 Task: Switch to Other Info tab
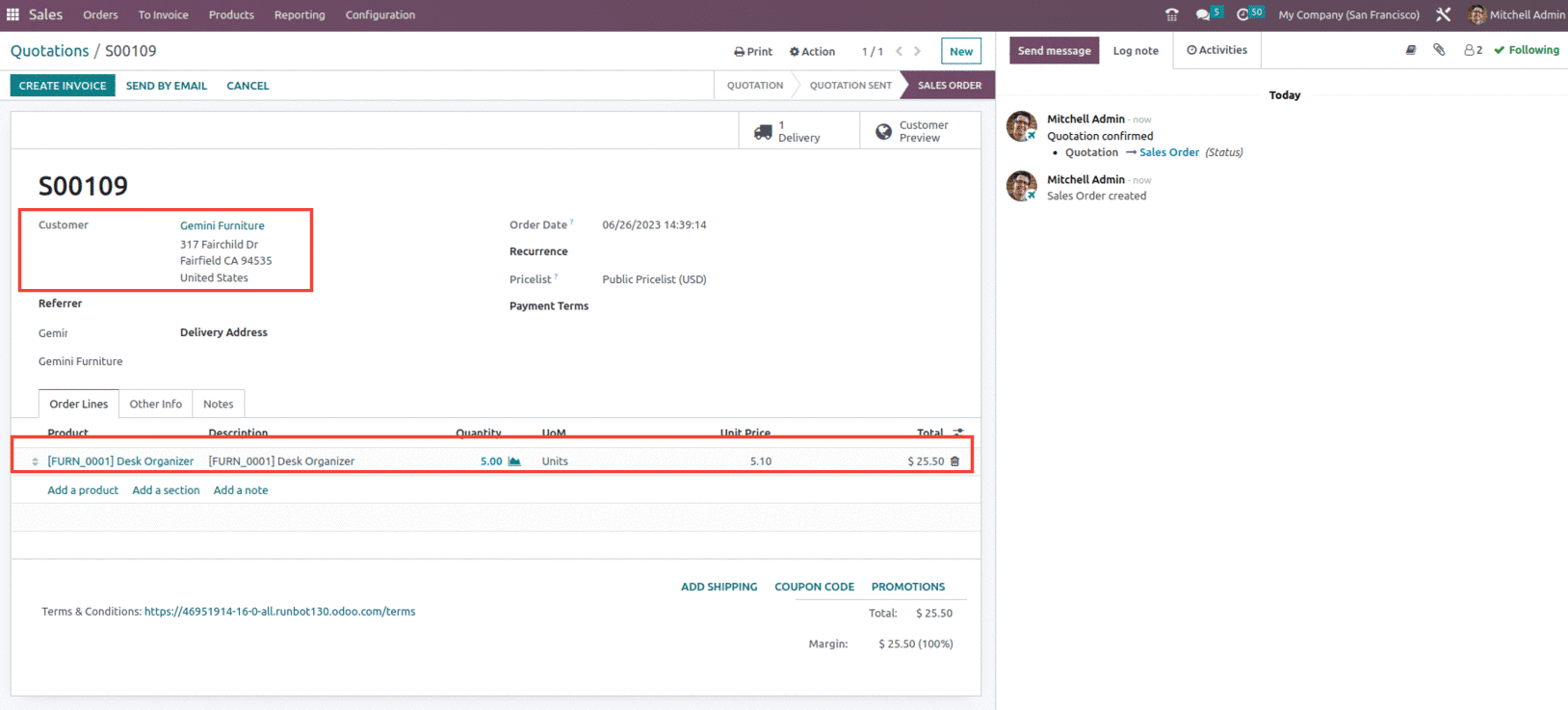(156, 404)
